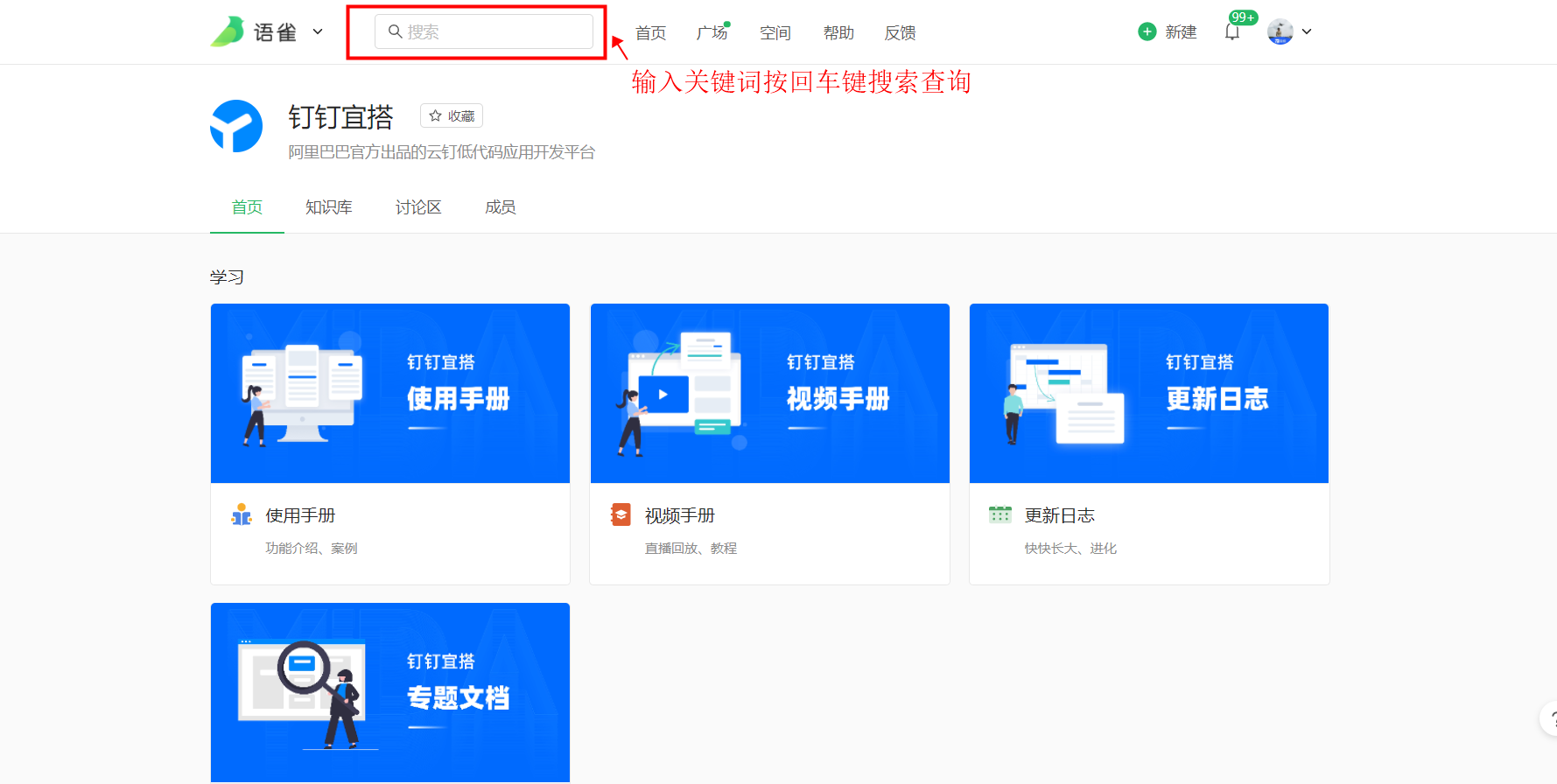Click the 收藏 star button

(452, 115)
